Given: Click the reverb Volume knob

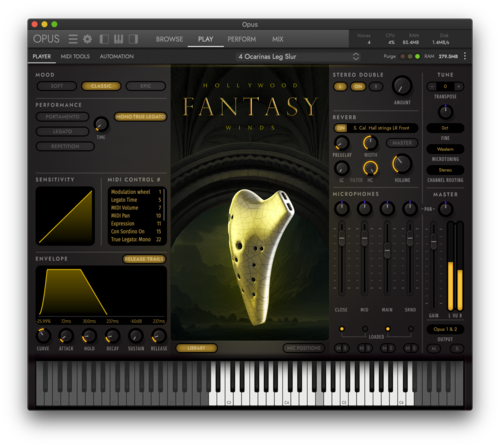Looking at the screenshot, I should pyautogui.click(x=402, y=164).
